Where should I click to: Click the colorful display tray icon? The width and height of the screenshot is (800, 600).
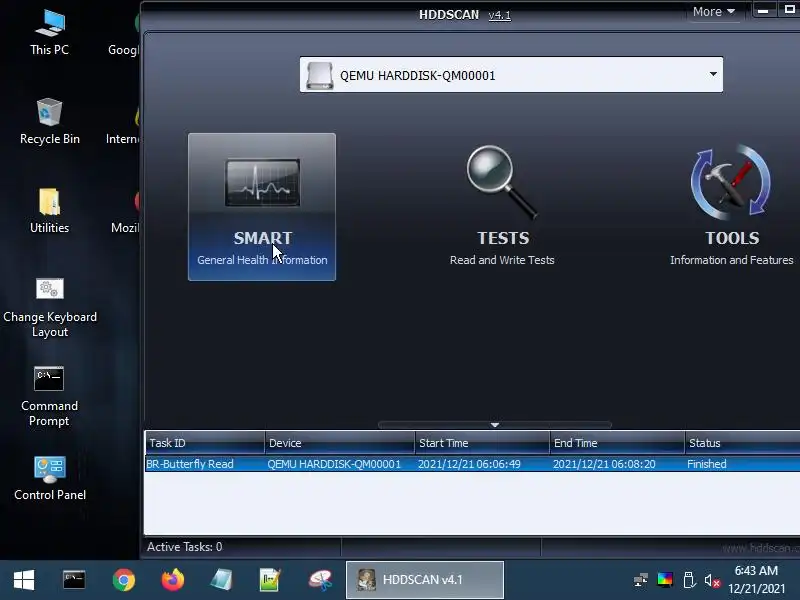(x=665, y=580)
